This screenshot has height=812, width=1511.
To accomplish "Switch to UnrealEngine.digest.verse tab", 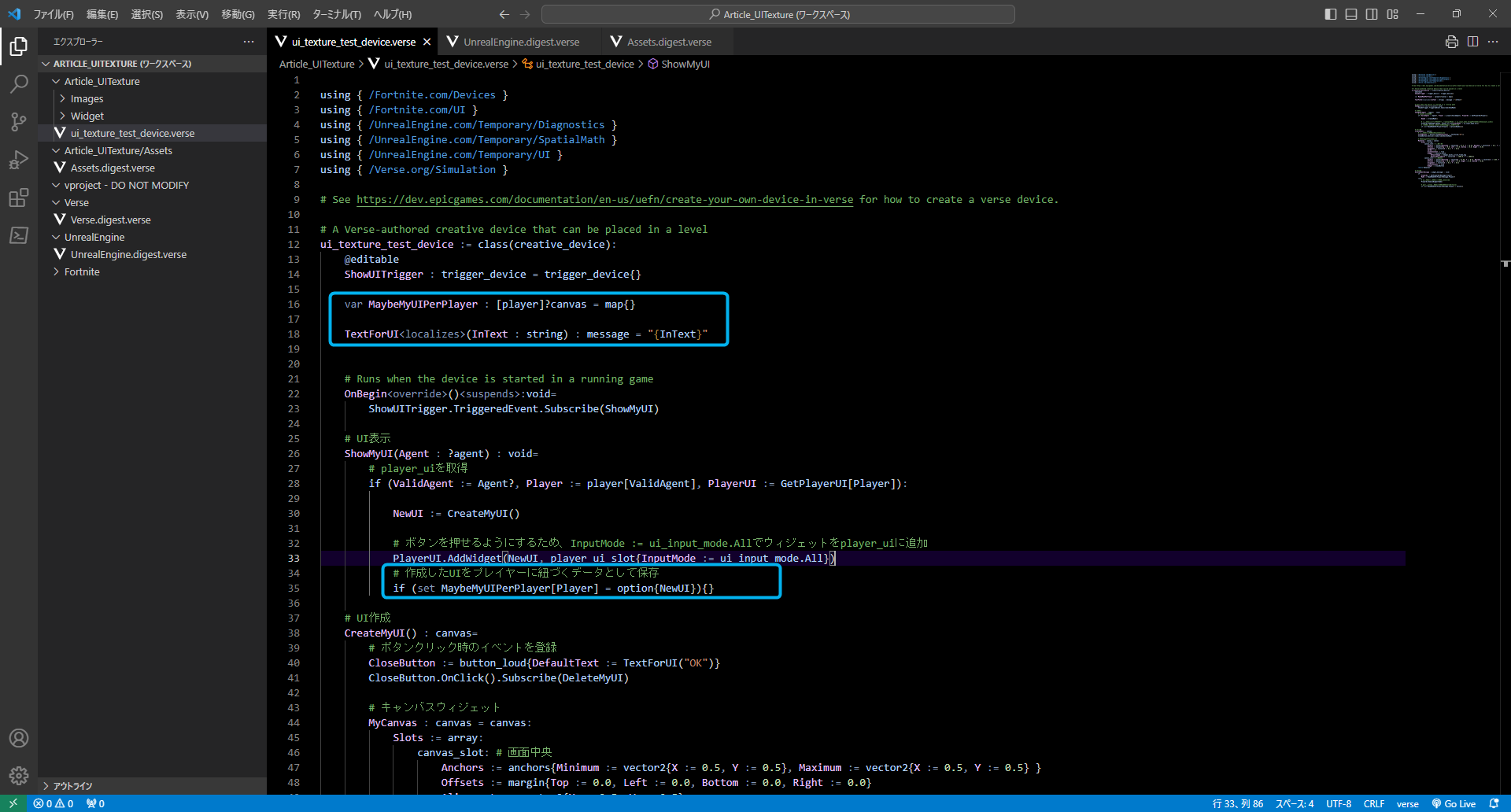I will [520, 42].
